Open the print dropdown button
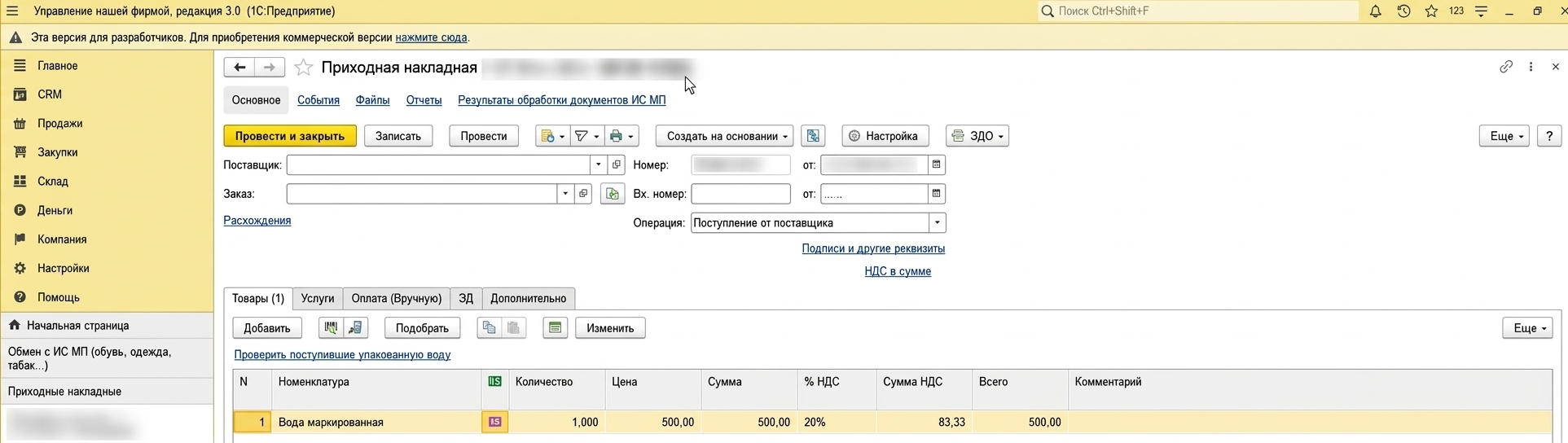 (621, 136)
